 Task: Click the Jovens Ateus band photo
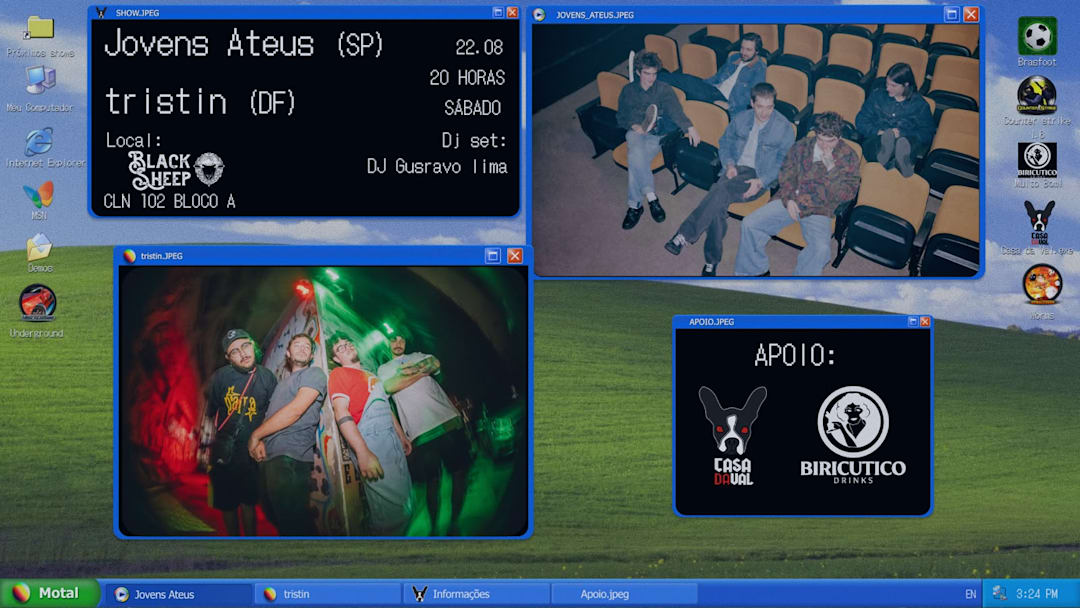(756, 150)
